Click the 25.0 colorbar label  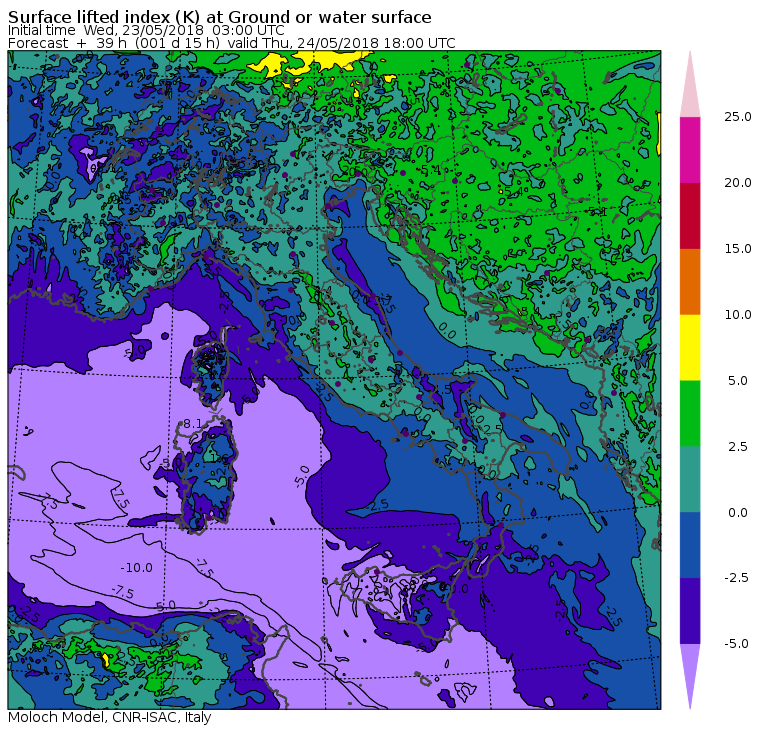pos(738,117)
